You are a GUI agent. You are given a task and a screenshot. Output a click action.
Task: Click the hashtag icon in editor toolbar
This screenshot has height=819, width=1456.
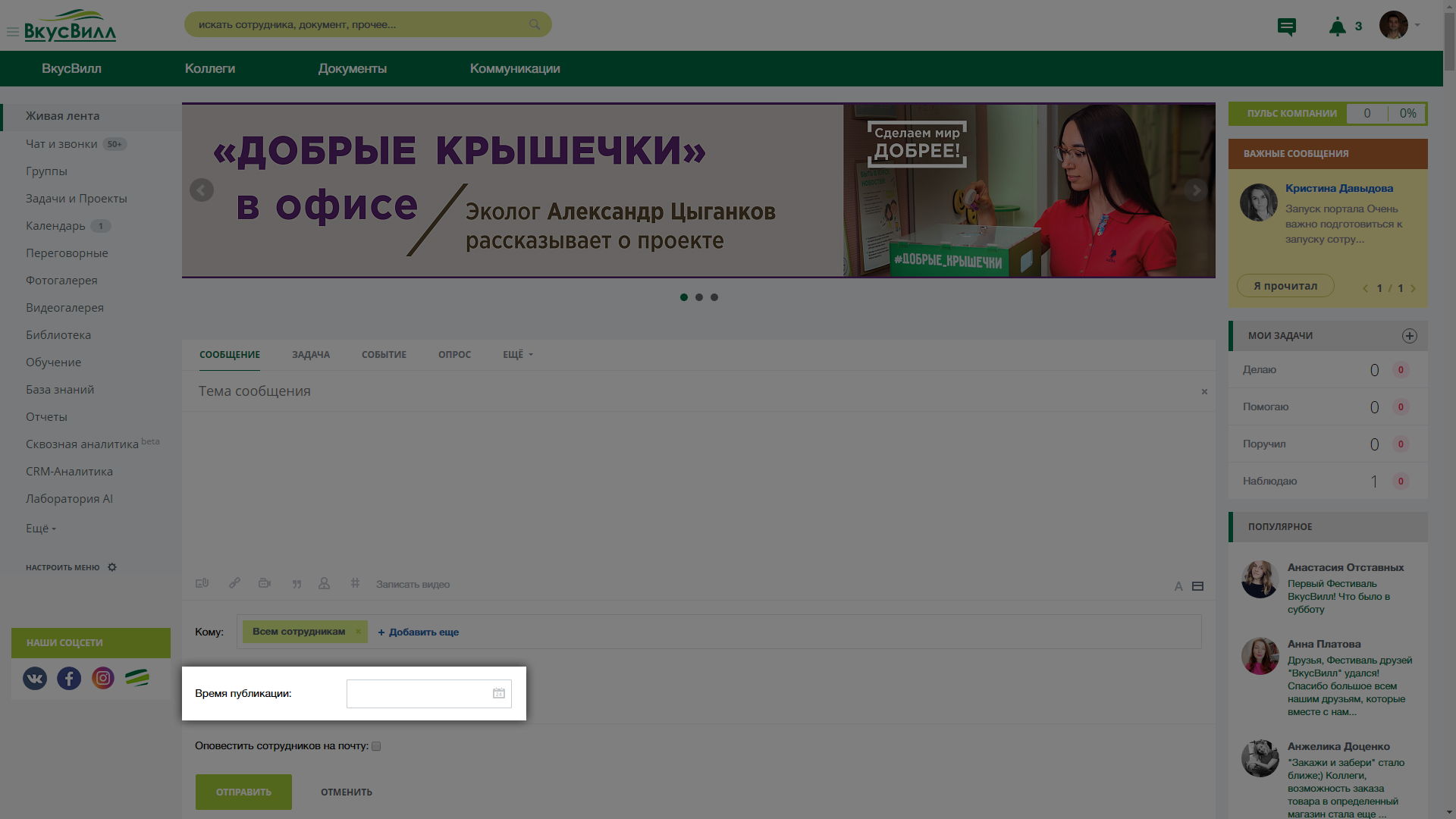[x=355, y=583]
